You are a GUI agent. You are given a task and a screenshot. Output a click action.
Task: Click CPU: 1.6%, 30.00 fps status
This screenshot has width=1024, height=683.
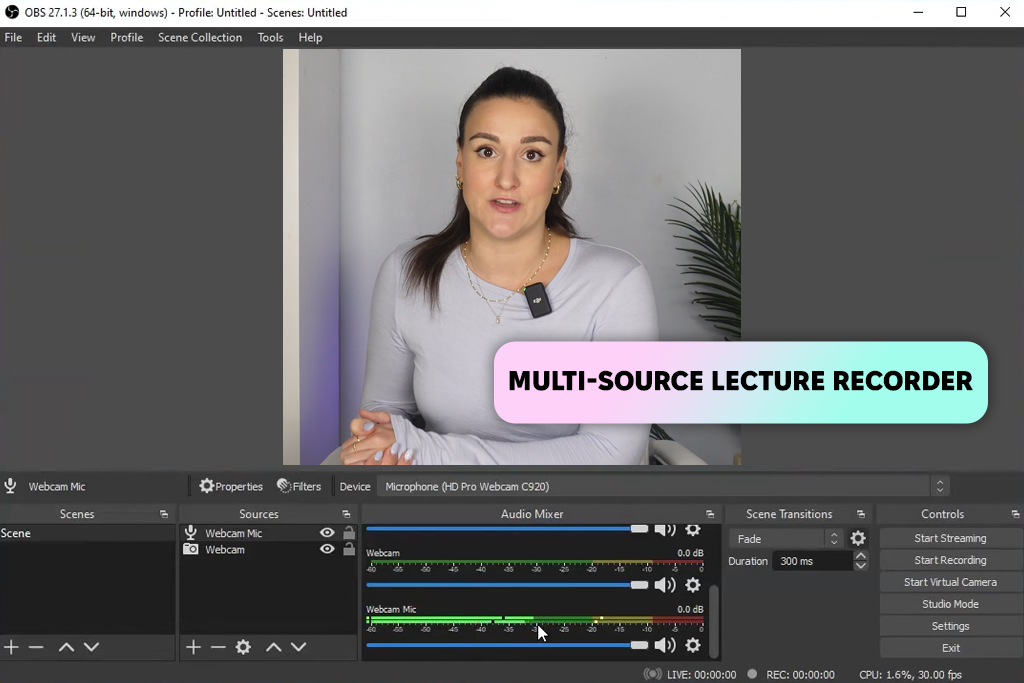(x=910, y=675)
